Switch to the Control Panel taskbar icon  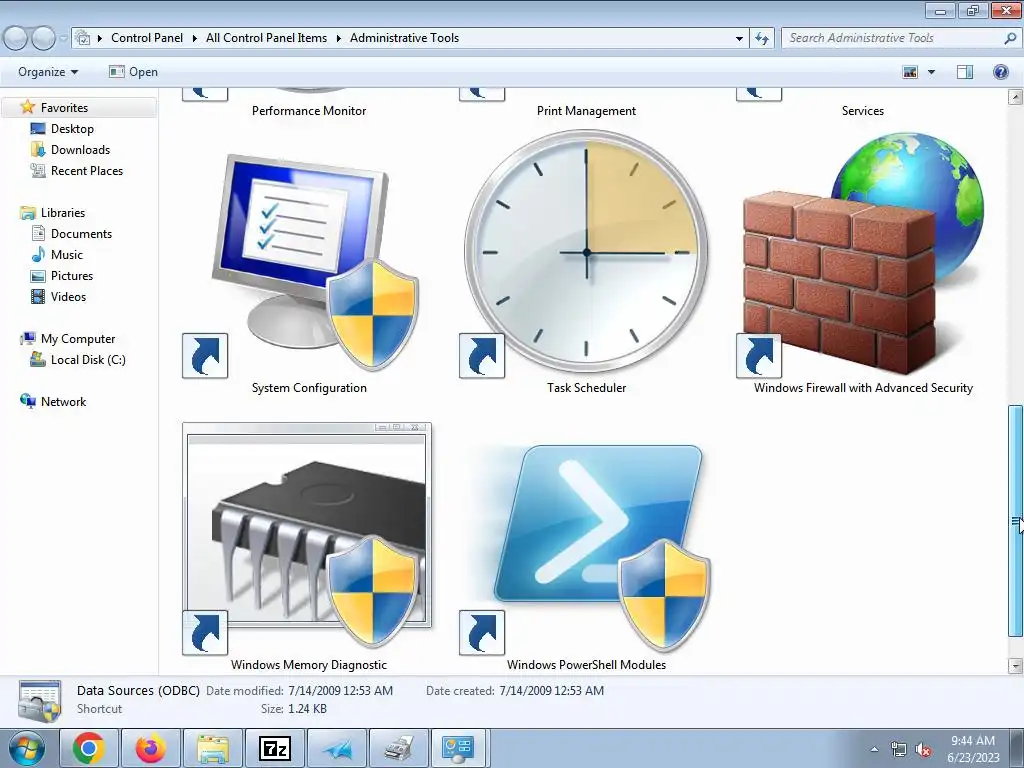(x=458, y=748)
